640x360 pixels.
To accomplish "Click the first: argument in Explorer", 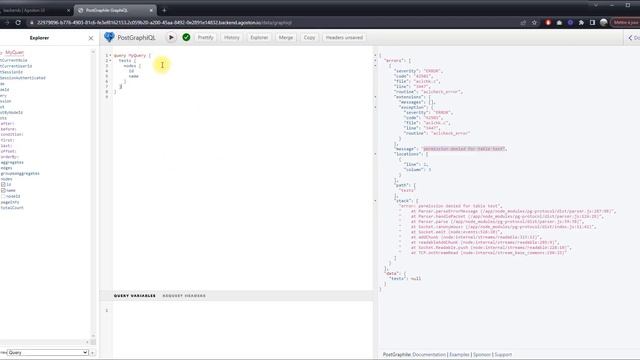I will (7, 140).
